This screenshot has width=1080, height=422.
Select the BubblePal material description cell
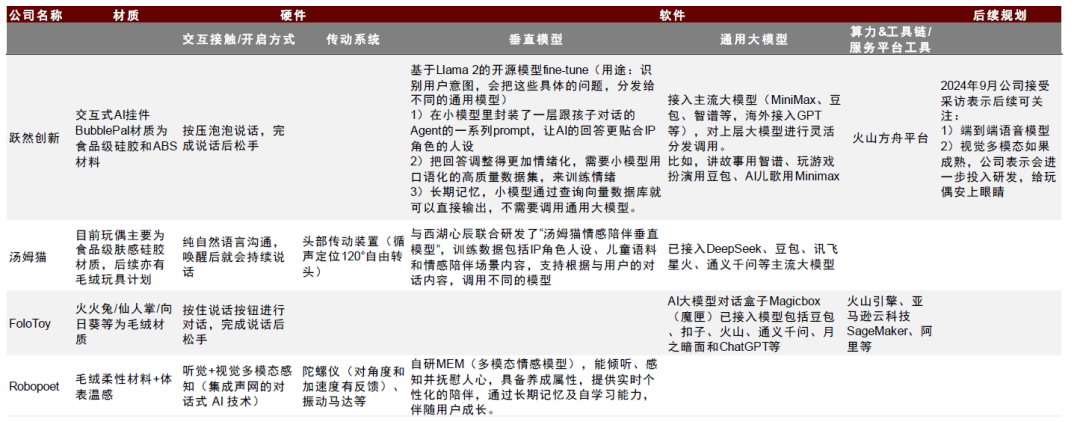(122, 138)
